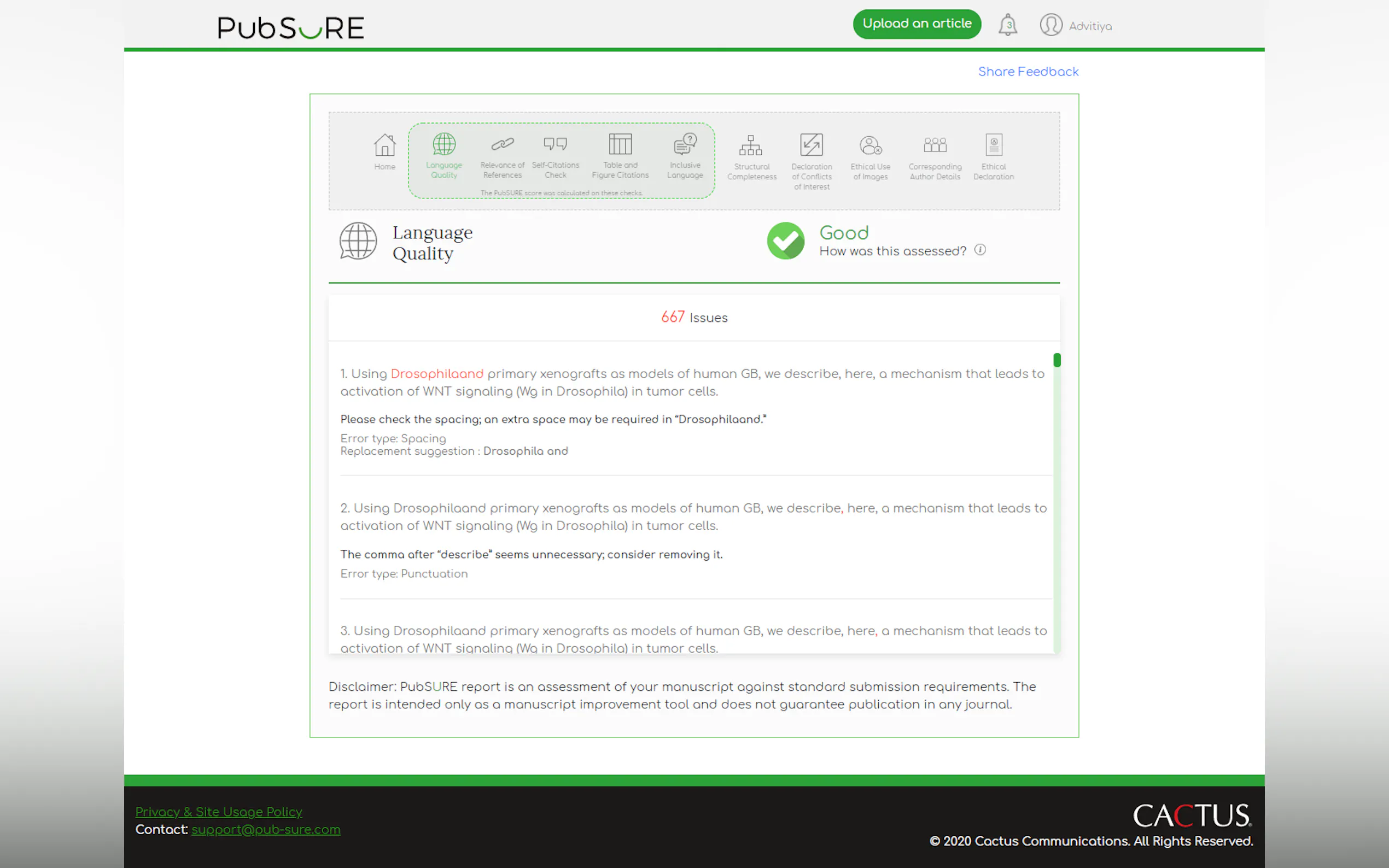Open the Share Feedback link
The width and height of the screenshot is (1389, 868).
pyautogui.click(x=1028, y=72)
